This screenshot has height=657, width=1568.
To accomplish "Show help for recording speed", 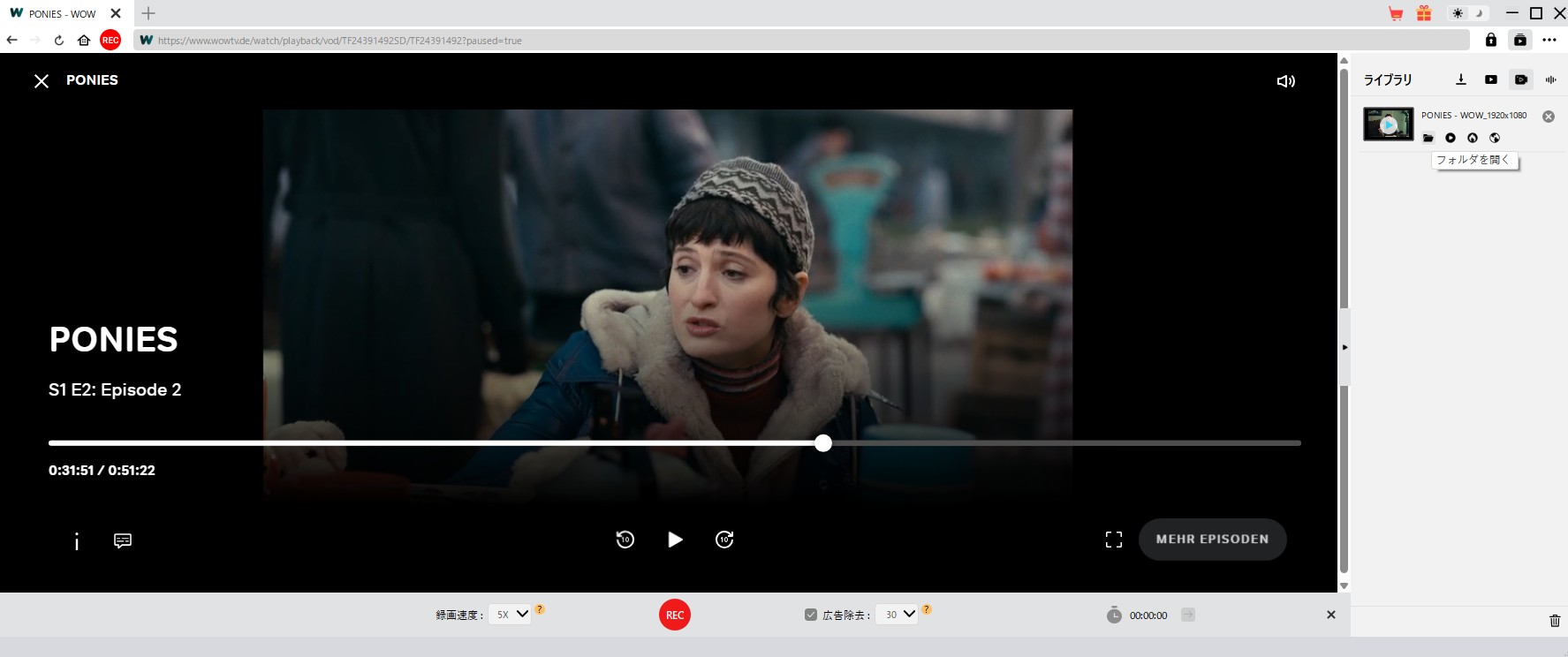I will click(x=540, y=609).
